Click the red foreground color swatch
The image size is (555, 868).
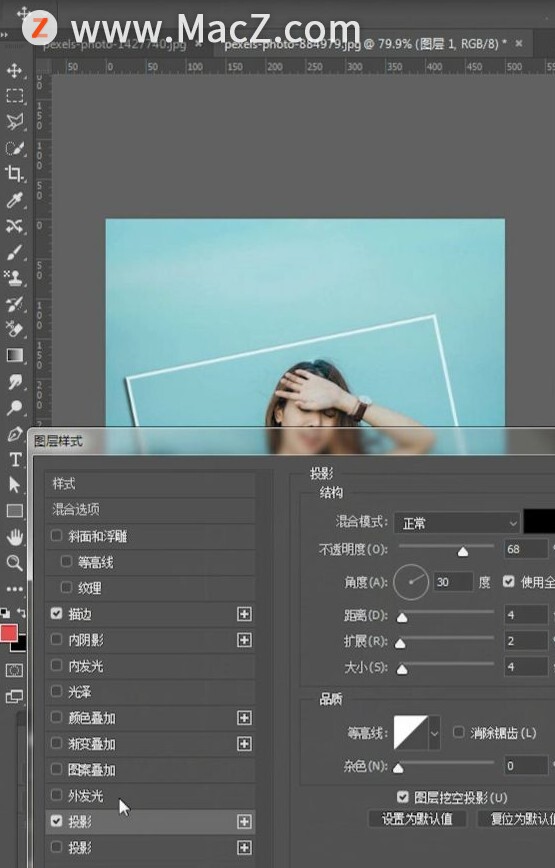(x=8, y=633)
